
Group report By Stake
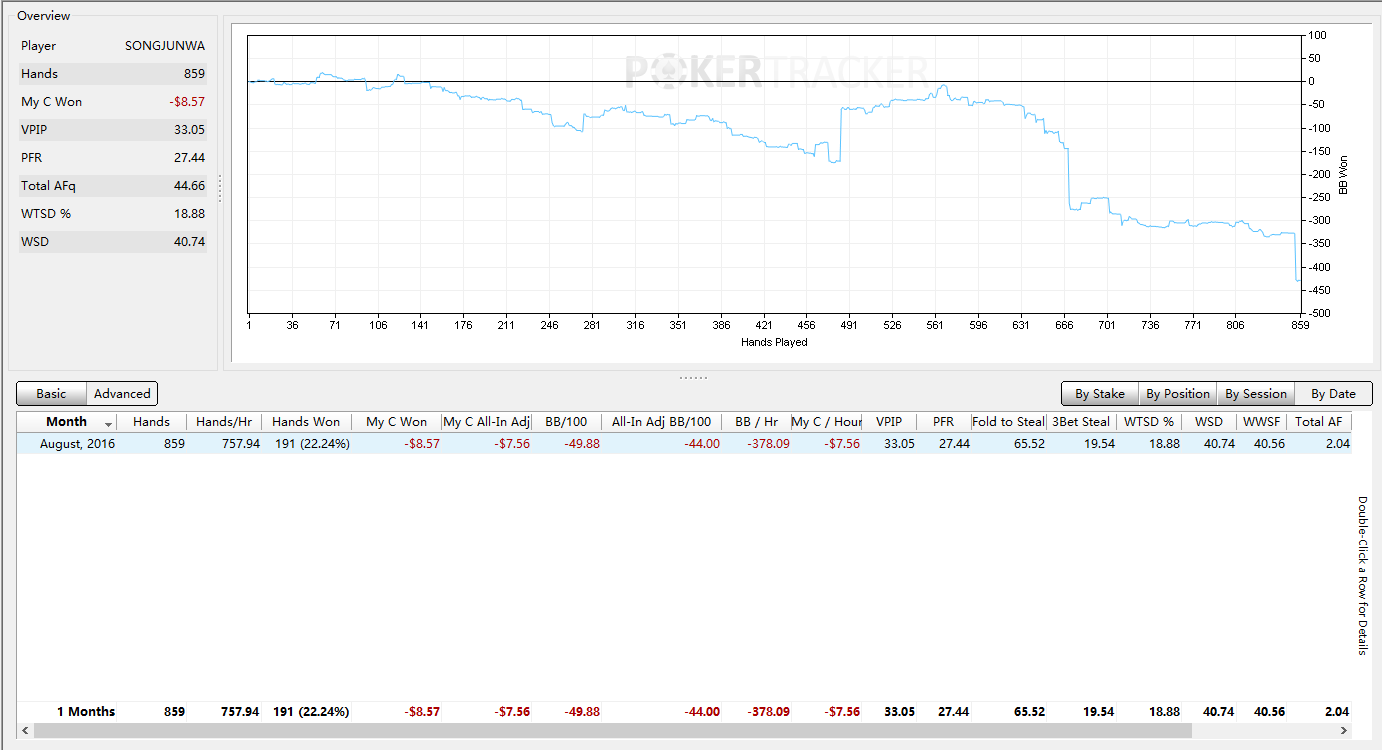1100,394
